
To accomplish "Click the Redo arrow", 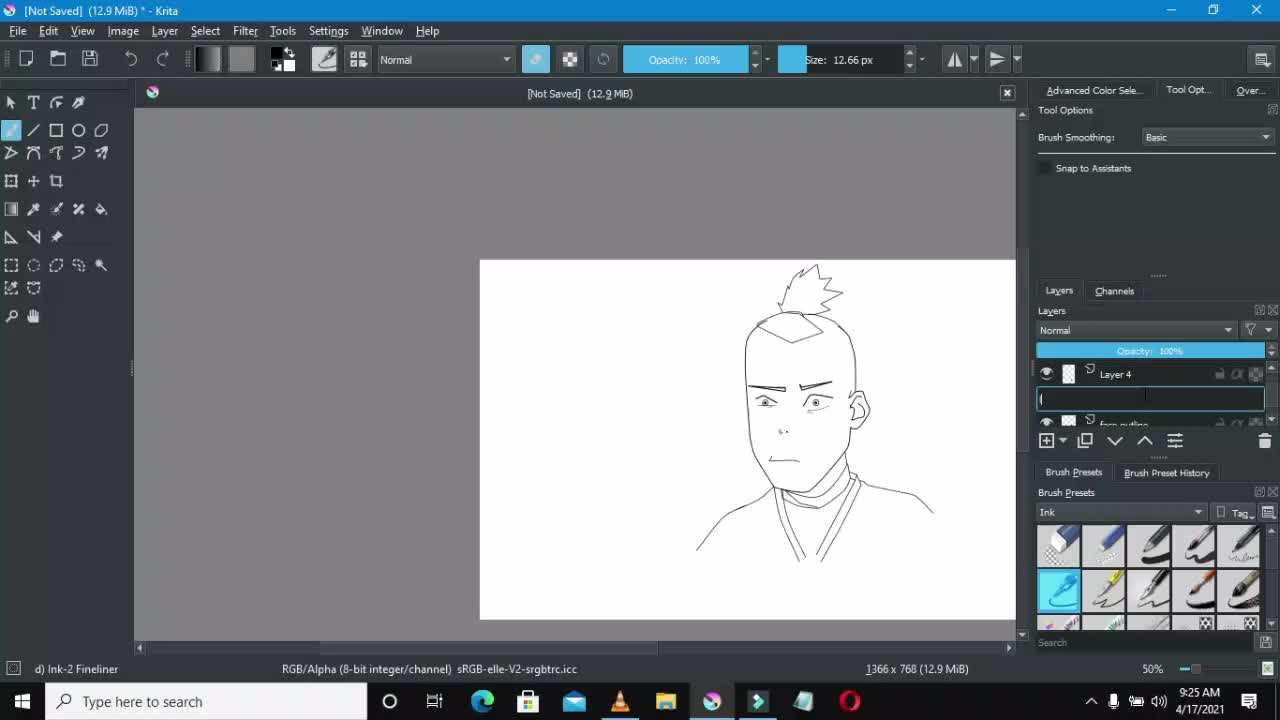I will (162, 60).
